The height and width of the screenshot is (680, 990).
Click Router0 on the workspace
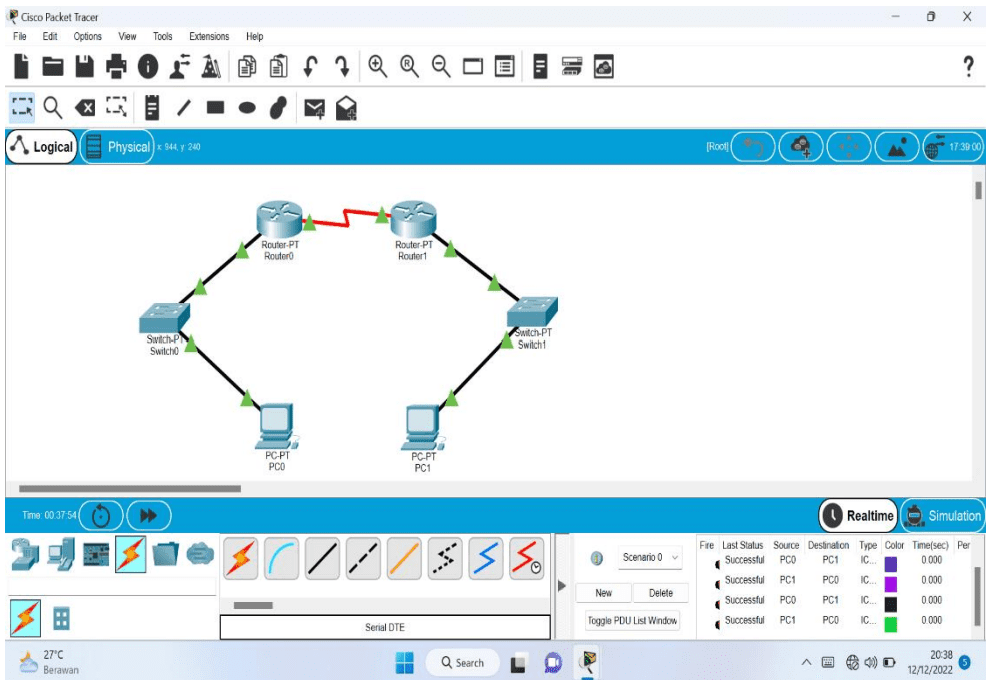(x=279, y=220)
